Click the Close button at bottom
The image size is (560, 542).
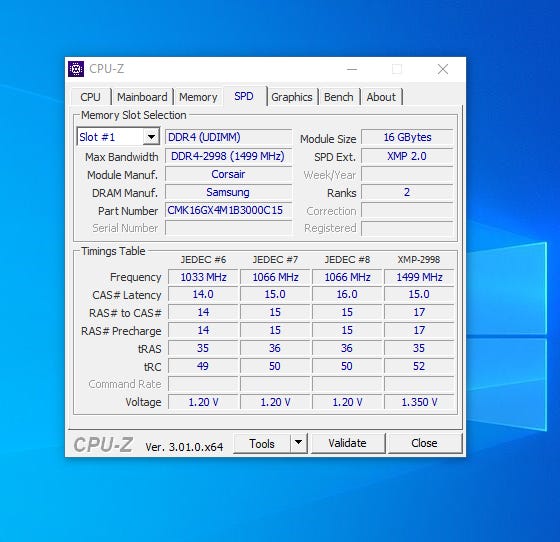click(424, 443)
